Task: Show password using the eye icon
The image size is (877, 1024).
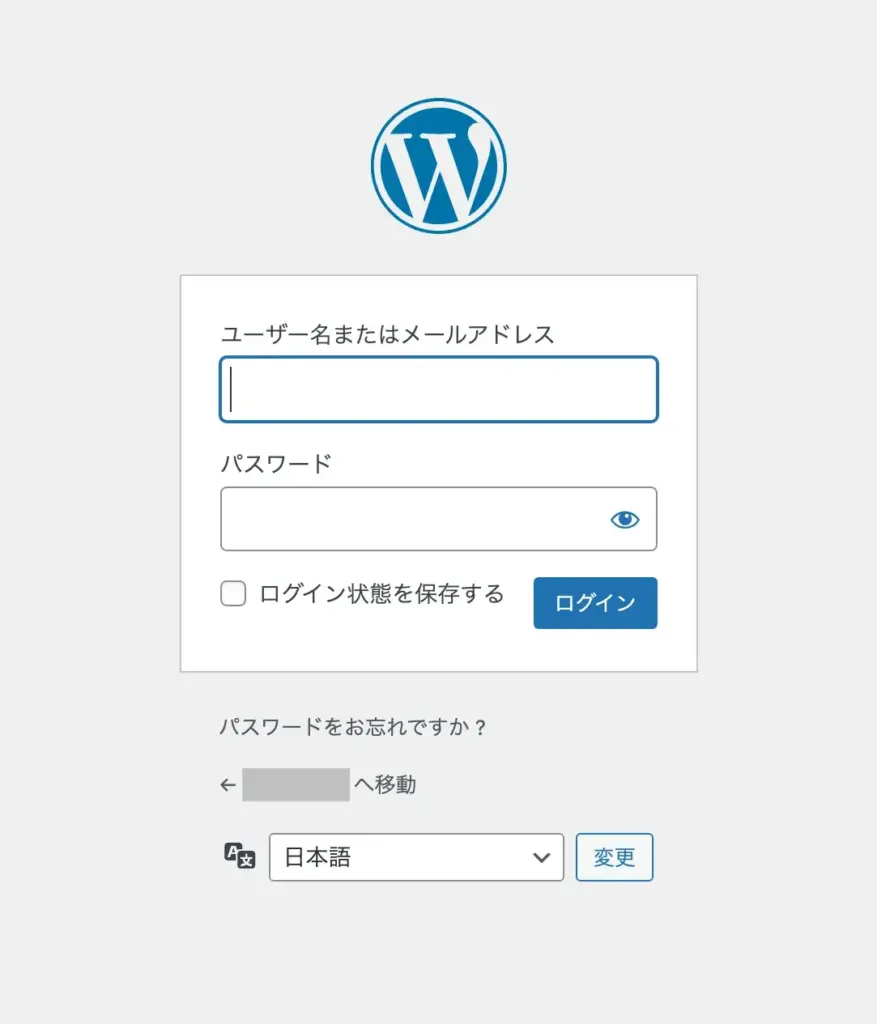Action: click(x=625, y=519)
